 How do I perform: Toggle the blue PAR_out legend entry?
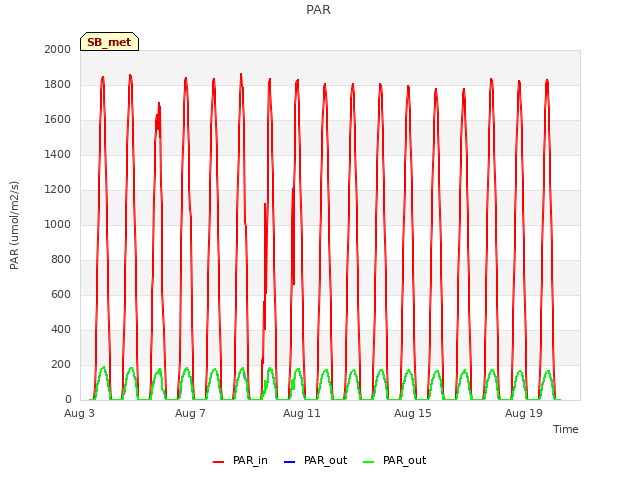(x=315, y=461)
